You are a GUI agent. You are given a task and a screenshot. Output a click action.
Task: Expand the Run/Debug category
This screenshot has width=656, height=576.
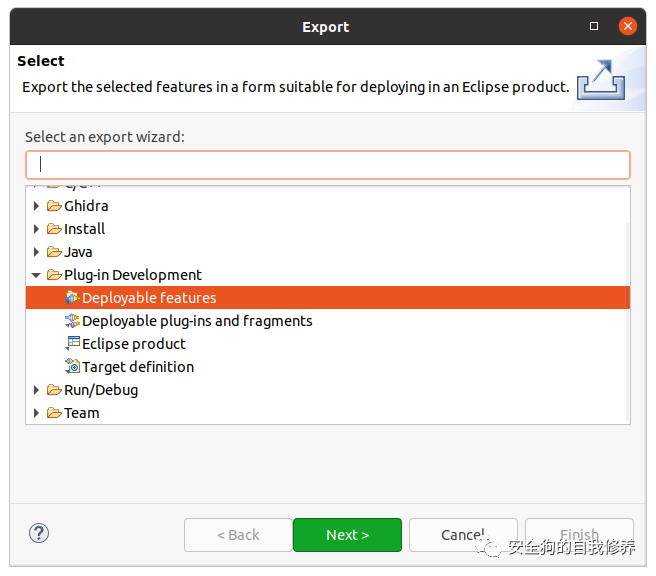[x=36, y=390]
